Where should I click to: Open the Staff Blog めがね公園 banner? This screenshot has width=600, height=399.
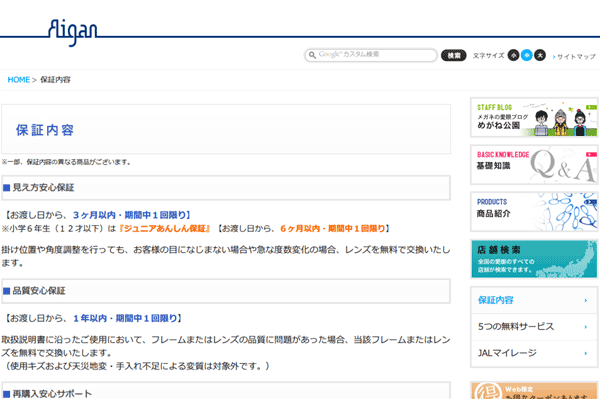coord(534,117)
